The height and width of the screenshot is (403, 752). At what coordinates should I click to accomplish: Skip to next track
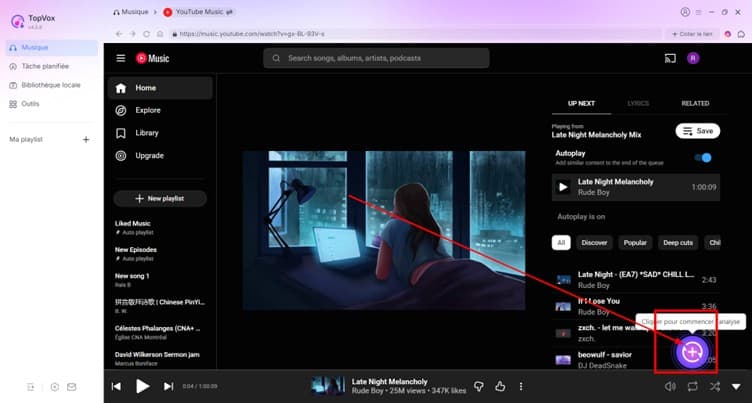[x=168, y=386]
